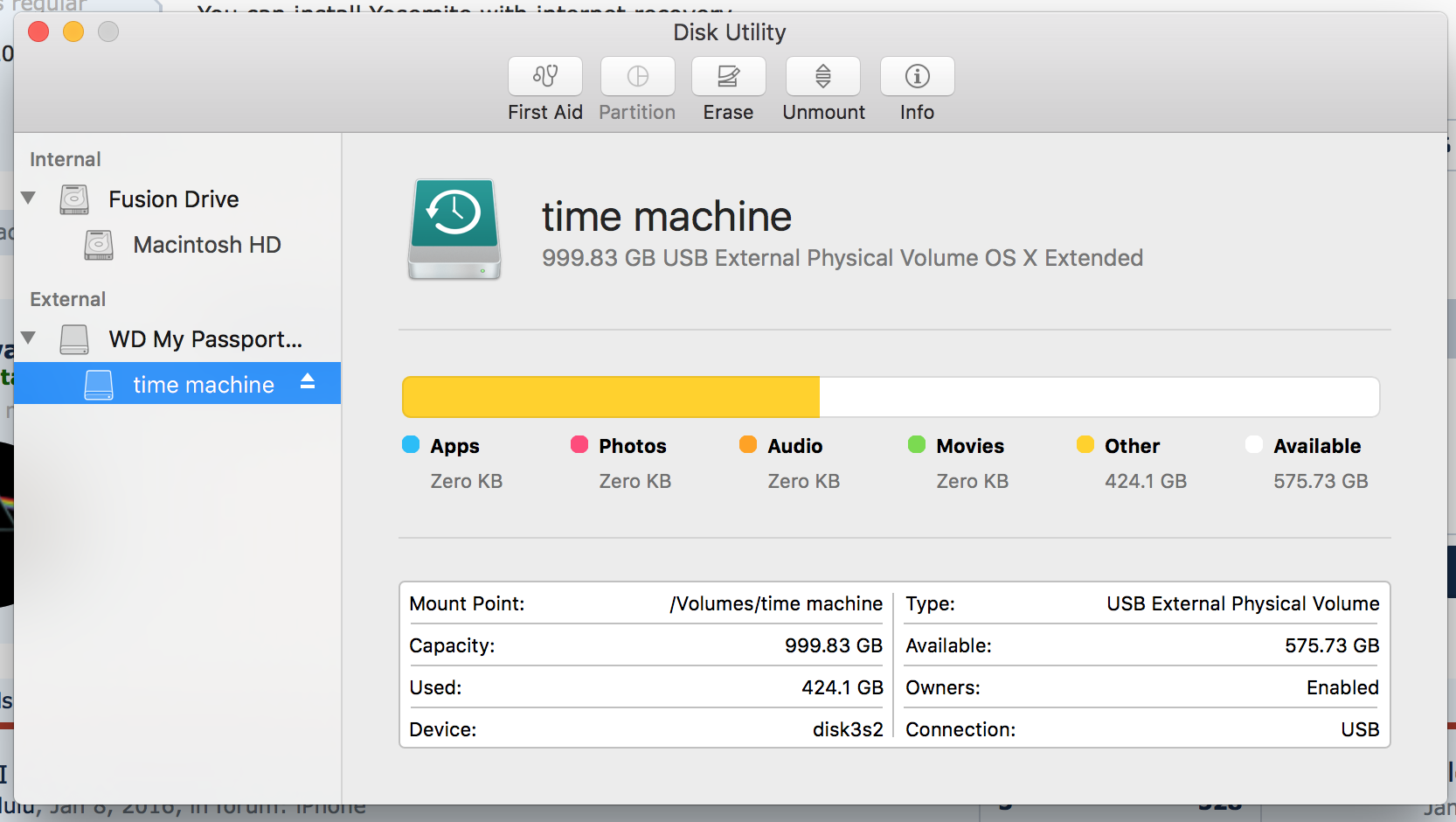Click the orange Audio legend dot

coord(748,444)
